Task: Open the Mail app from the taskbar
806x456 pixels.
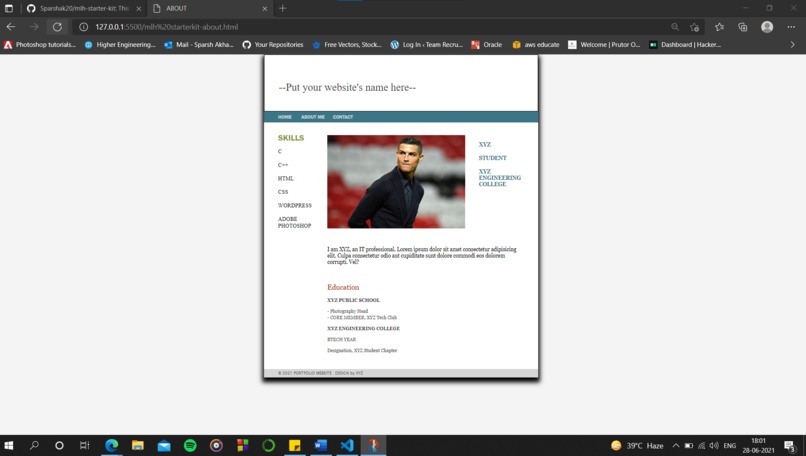Action: pyautogui.click(x=164, y=445)
